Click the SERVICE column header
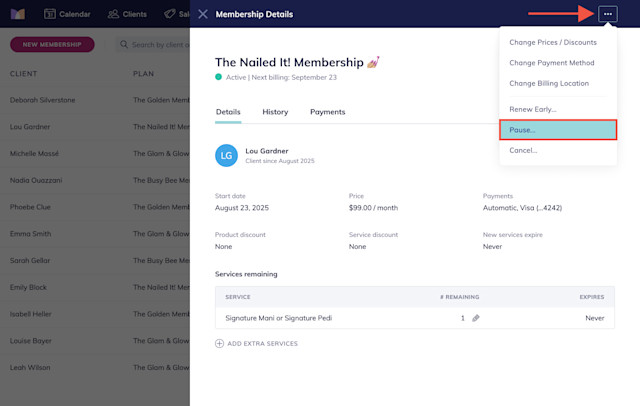The height and width of the screenshot is (406, 640). tap(238, 297)
